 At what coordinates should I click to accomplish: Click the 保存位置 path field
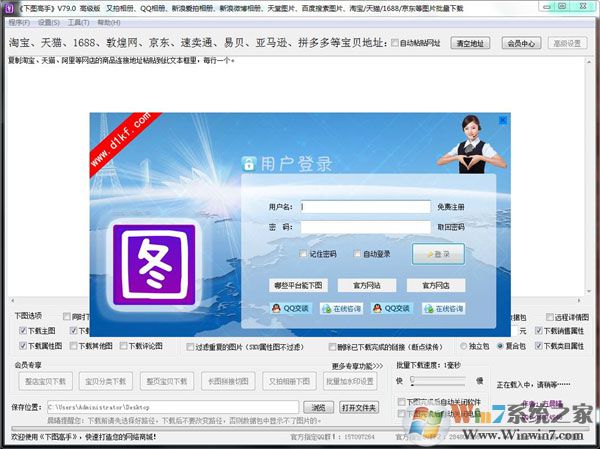coord(173,407)
